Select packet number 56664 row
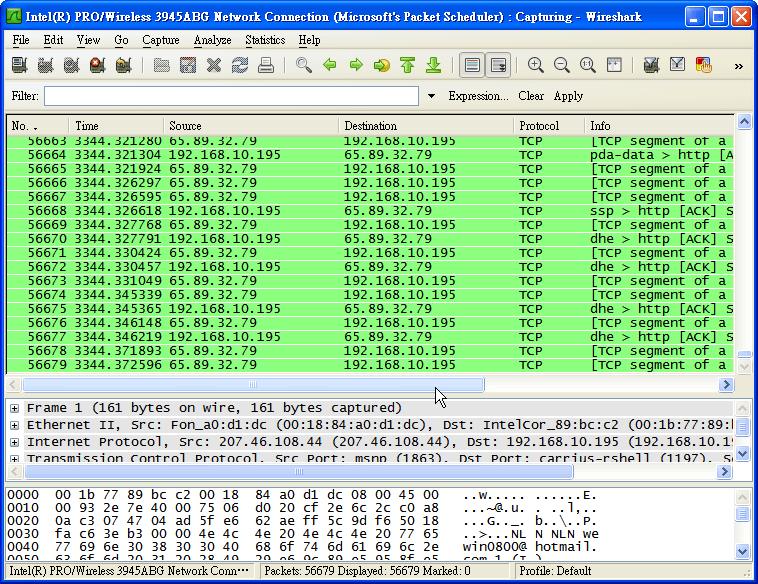Viewport: 758px width, 584px height. point(370,155)
